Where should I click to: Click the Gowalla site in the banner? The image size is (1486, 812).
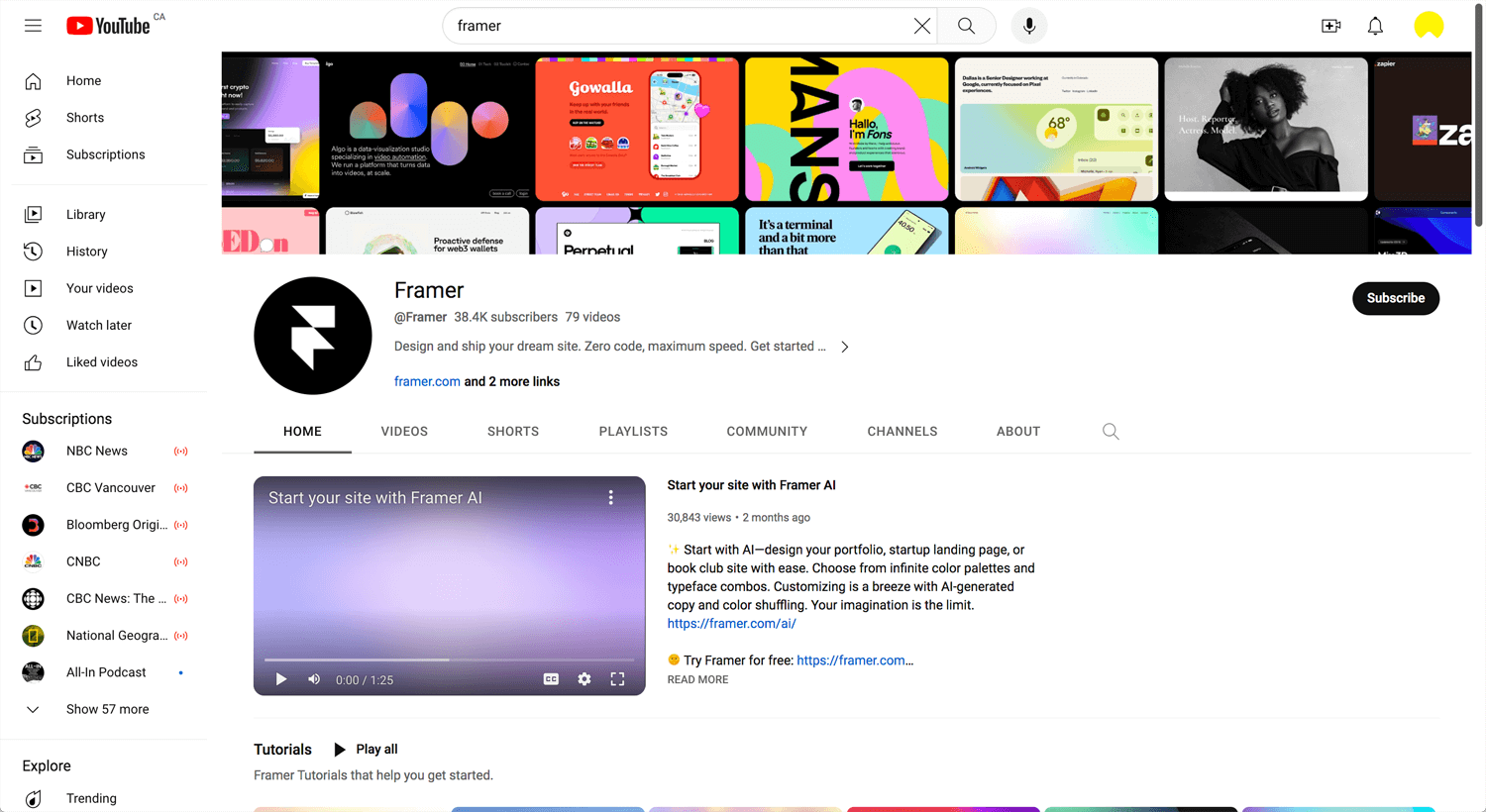click(637, 129)
